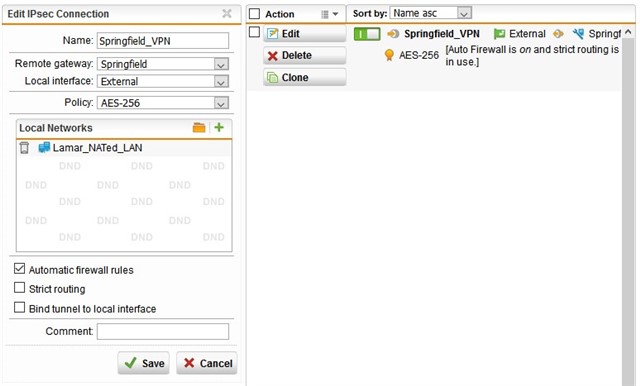Check the Strict routing option

pos(19,288)
